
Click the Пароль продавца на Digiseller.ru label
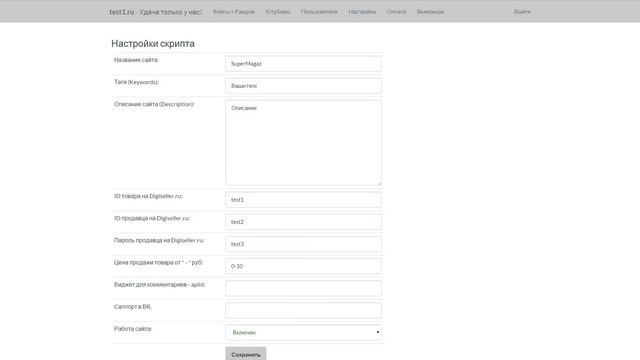point(159,240)
